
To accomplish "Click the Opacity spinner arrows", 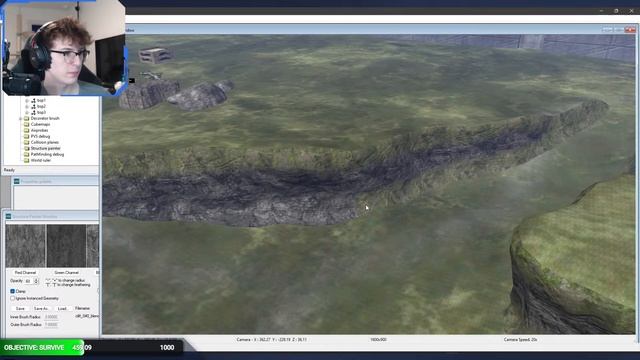I will click(x=36, y=281).
